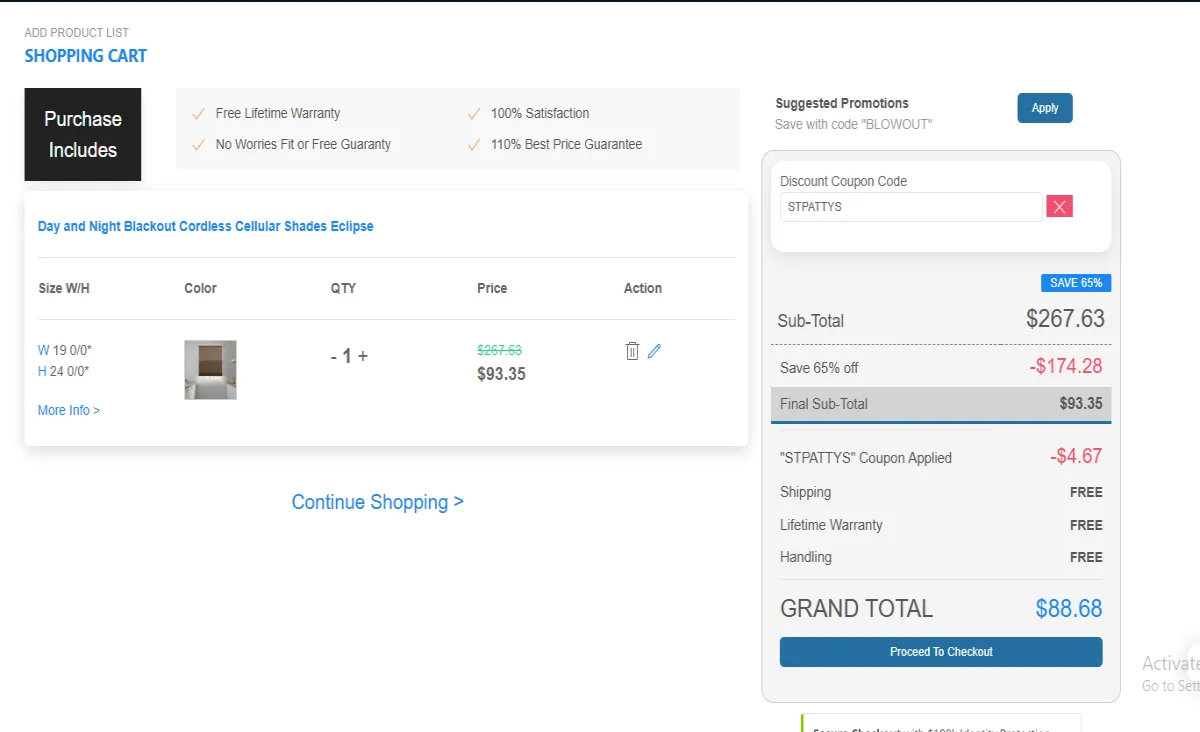Click the W width dimension link
The width and height of the screenshot is (1200, 732).
pyautogui.click(x=43, y=349)
